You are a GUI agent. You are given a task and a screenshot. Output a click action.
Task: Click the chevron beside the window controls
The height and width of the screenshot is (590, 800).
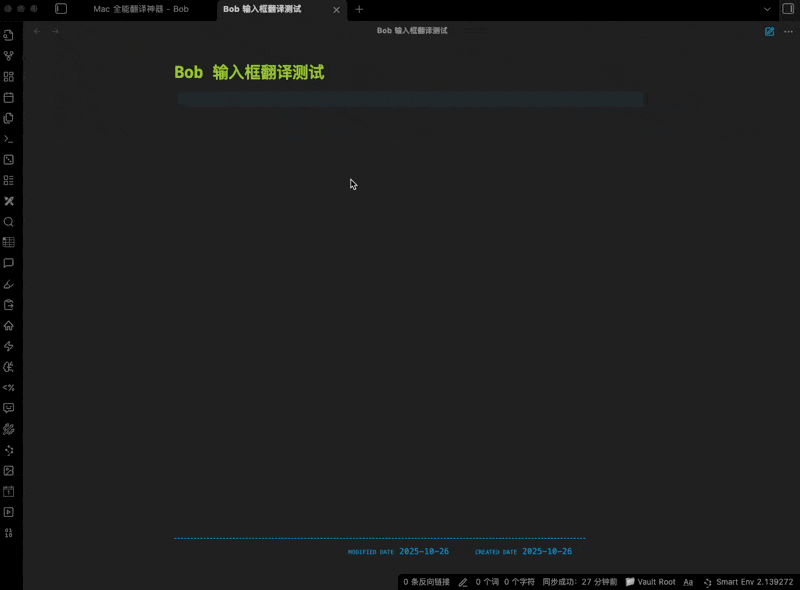(766, 9)
